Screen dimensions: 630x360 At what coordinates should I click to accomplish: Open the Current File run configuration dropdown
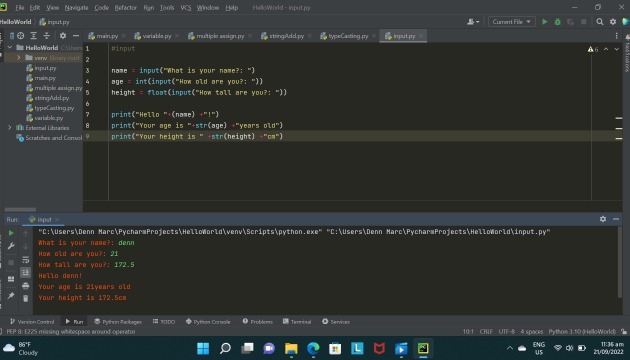point(511,22)
